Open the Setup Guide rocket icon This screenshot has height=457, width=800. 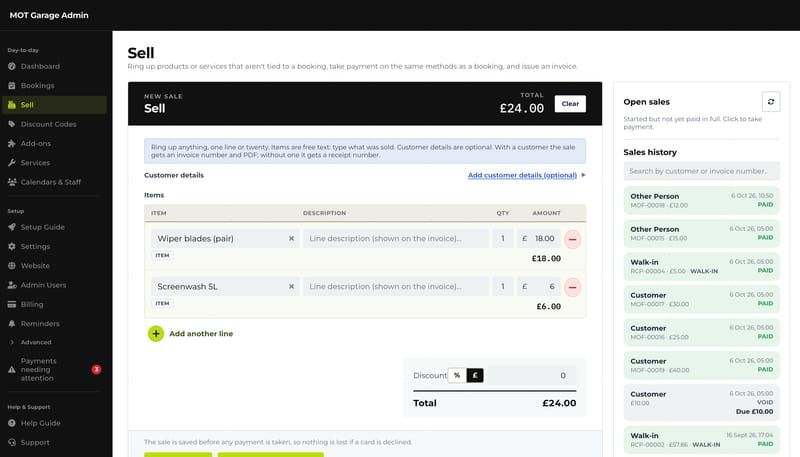tap(12, 227)
